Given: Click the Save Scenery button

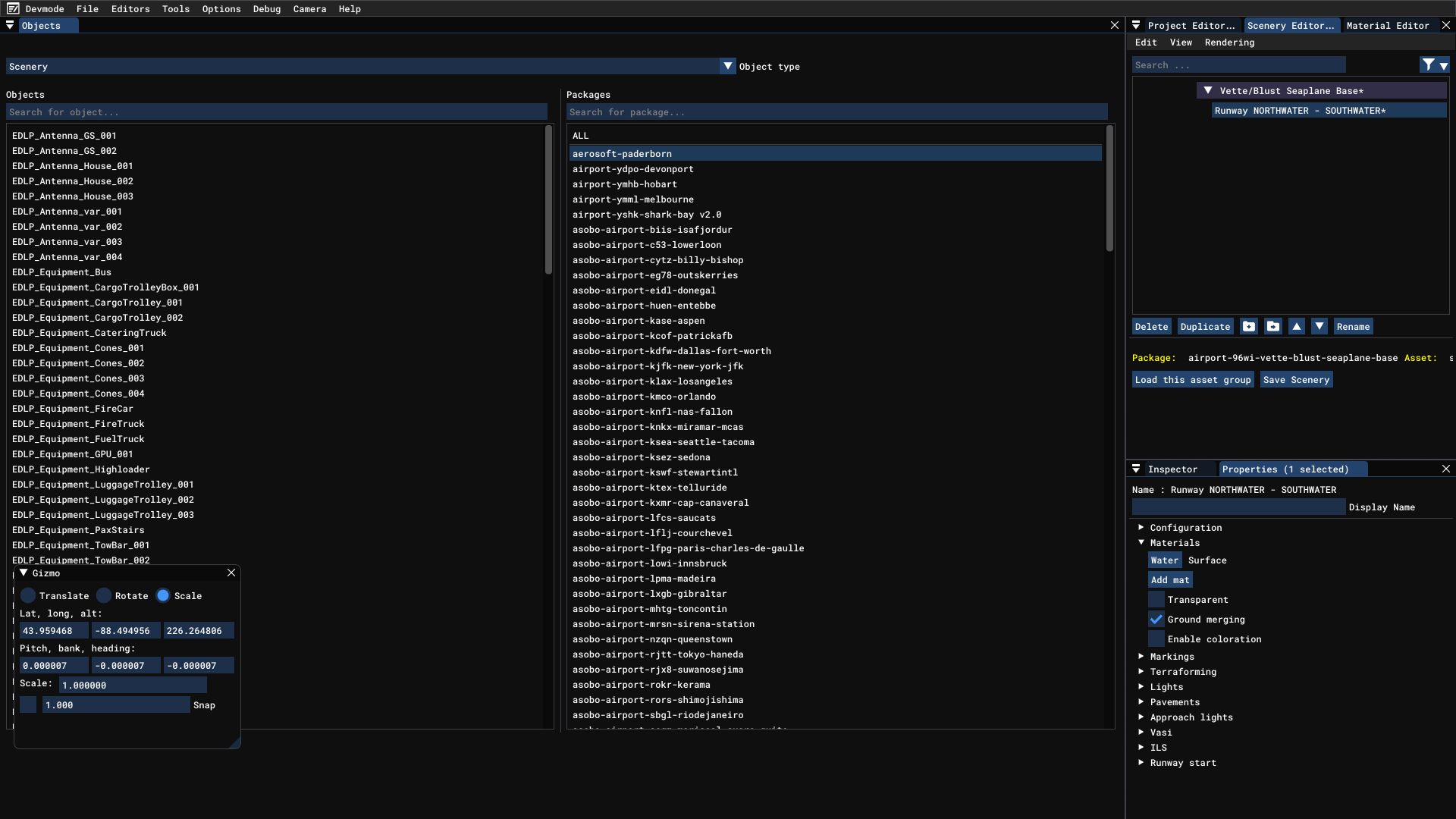Looking at the screenshot, I should (x=1297, y=380).
